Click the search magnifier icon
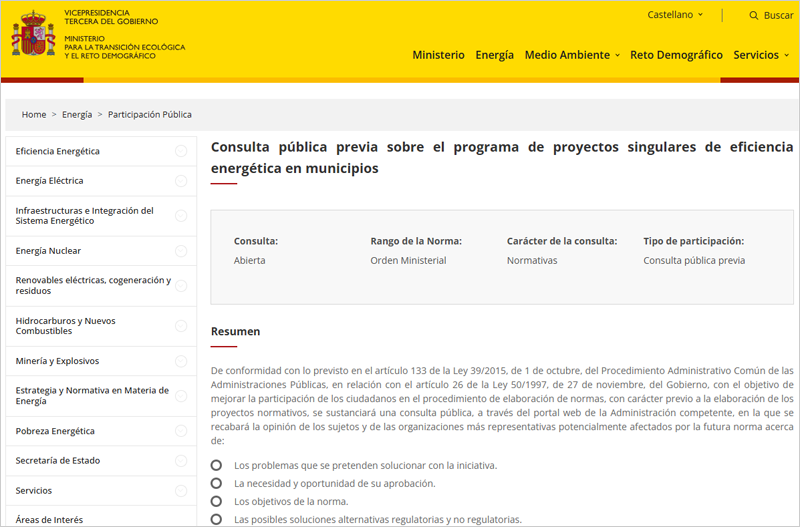Image resolution: width=800 pixels, height=527 pixels. tap(754, 15)
